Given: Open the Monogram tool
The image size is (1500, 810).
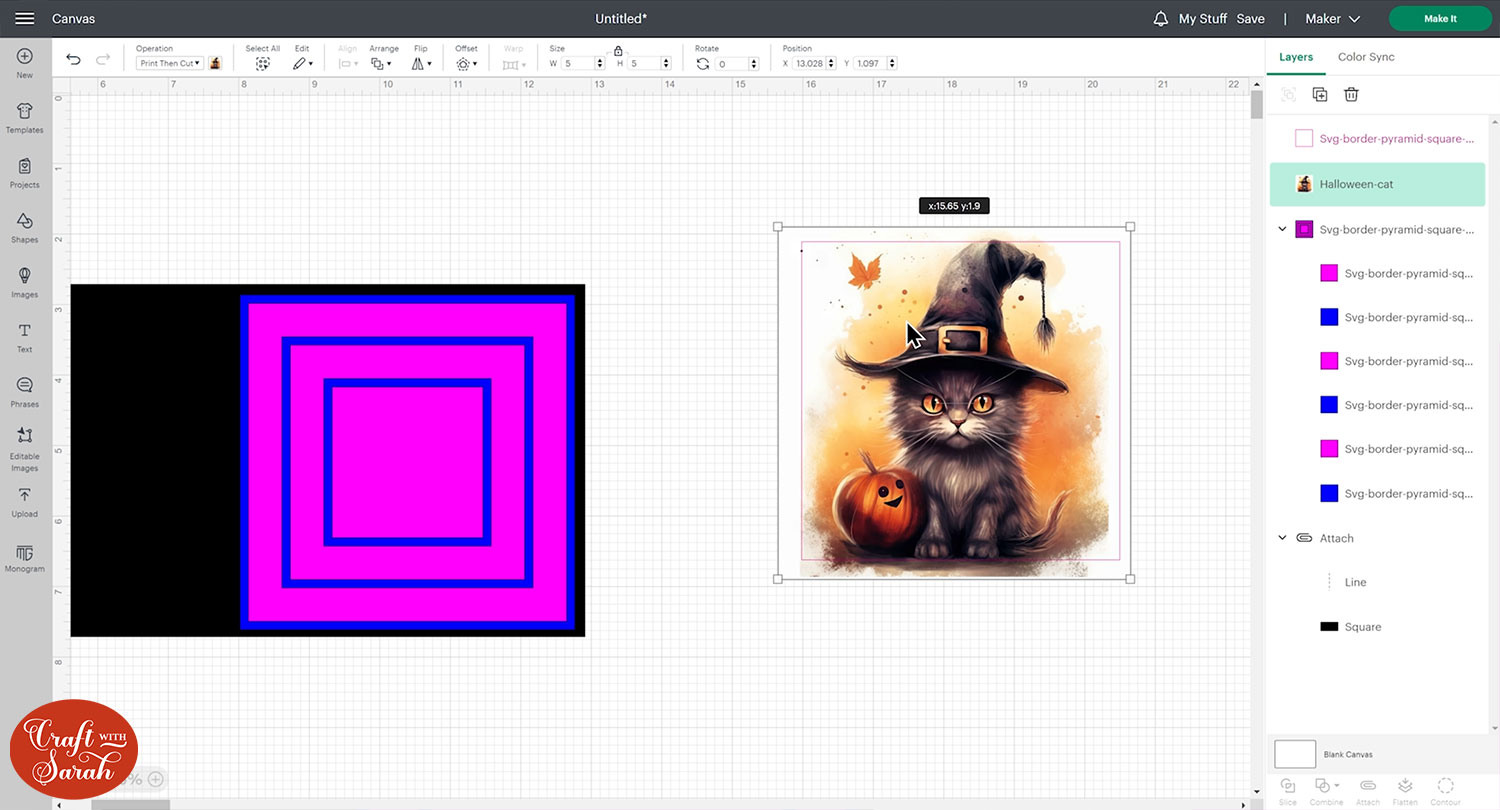Looking at the screenshot, I should [24, 558].
